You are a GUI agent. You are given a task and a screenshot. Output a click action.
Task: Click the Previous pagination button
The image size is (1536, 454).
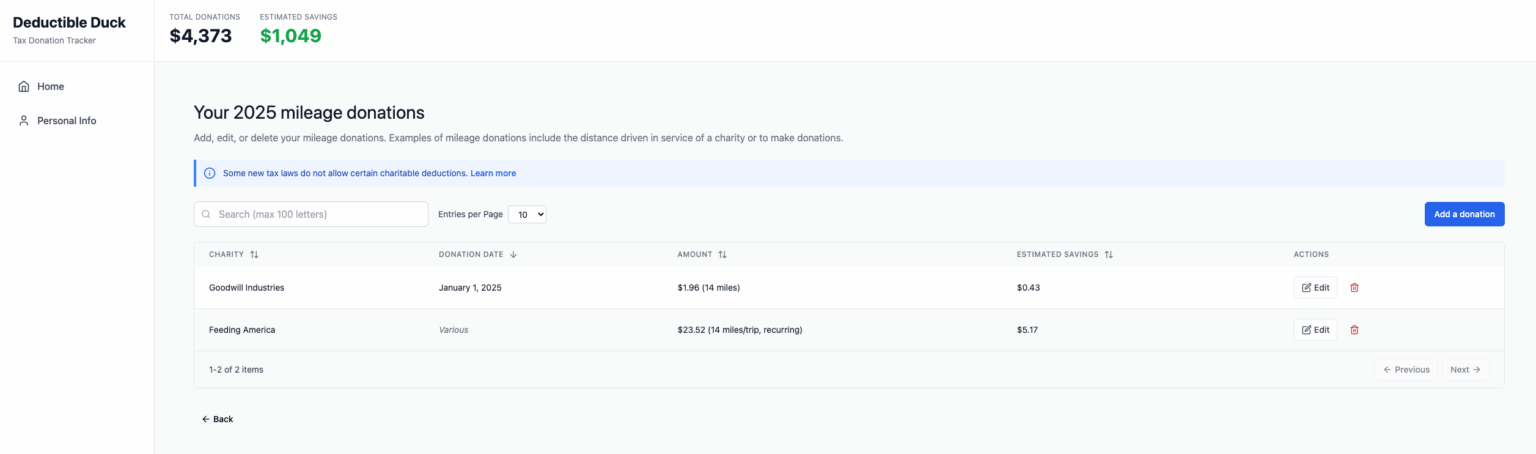tap(1406, 370)
